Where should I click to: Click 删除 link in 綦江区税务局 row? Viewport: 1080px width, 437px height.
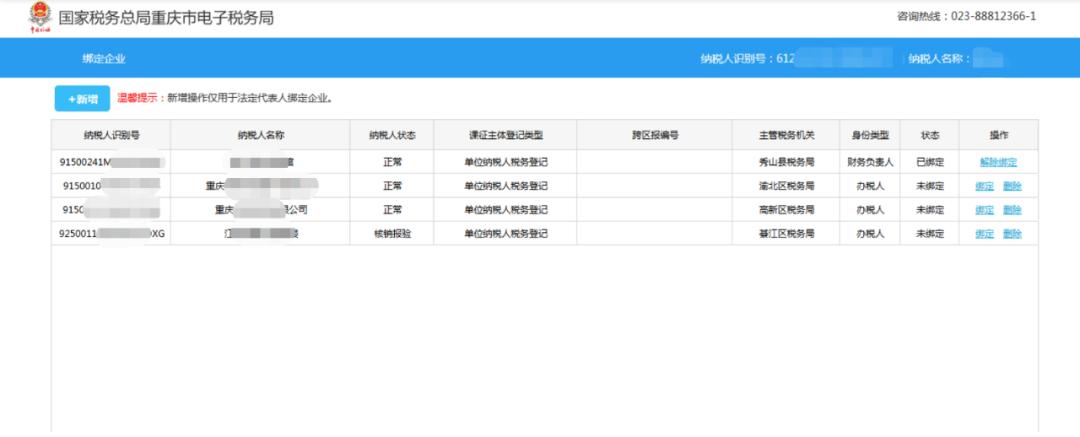coord(1012,234)
